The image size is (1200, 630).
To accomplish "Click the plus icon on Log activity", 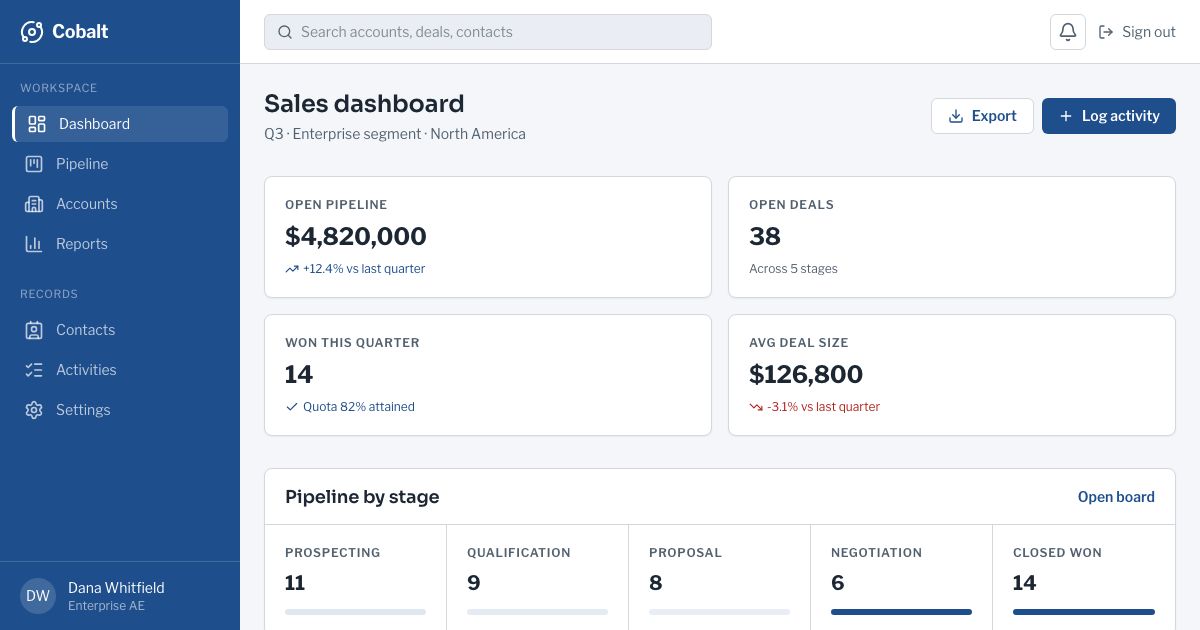I will (1066, 116).
